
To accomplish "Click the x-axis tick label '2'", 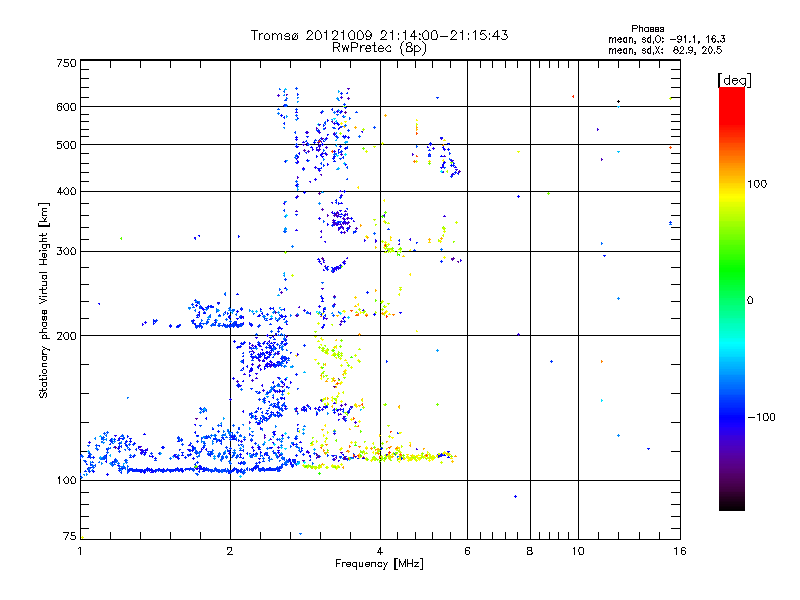I will [x=230, y=551].
